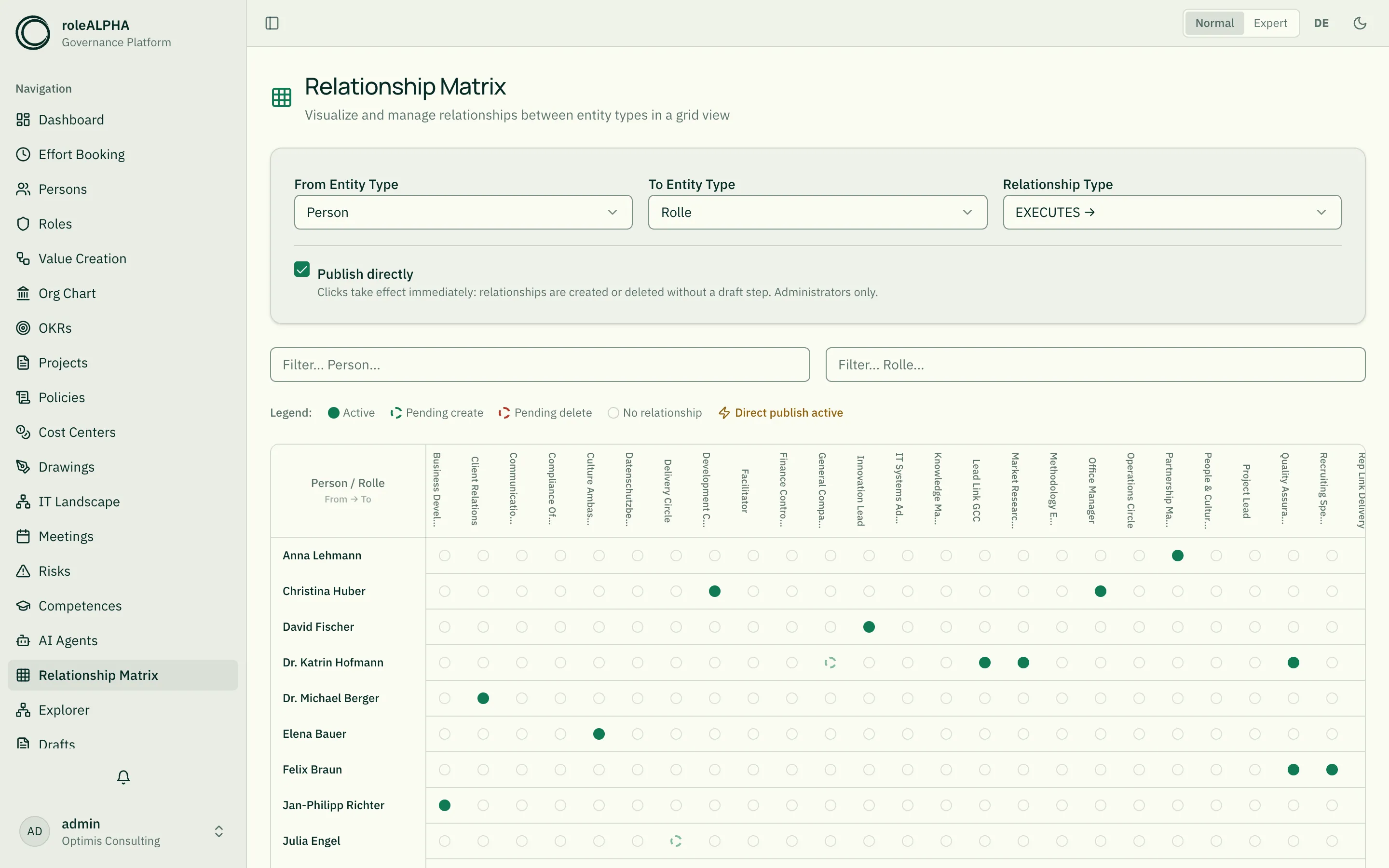The height and width of the screenshot is (868, 1389).
Task: Open the Relationship Type EXECUTES dropdown
Action: click(1171, 212)
